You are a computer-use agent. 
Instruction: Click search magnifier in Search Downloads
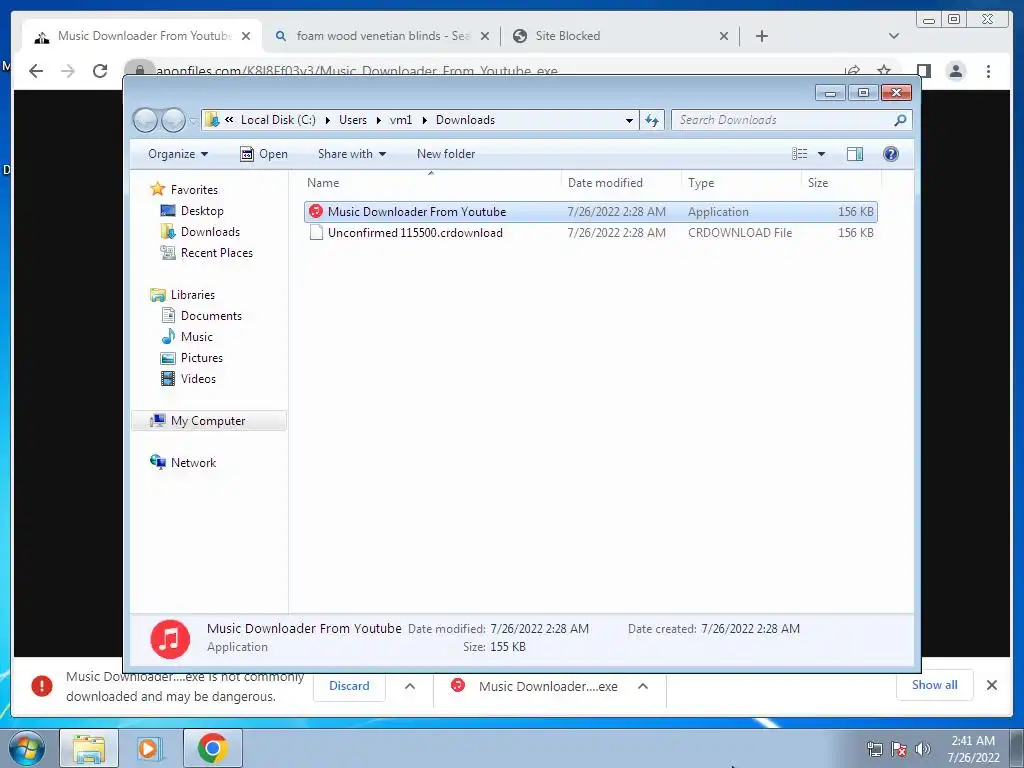tap(900, 120)
